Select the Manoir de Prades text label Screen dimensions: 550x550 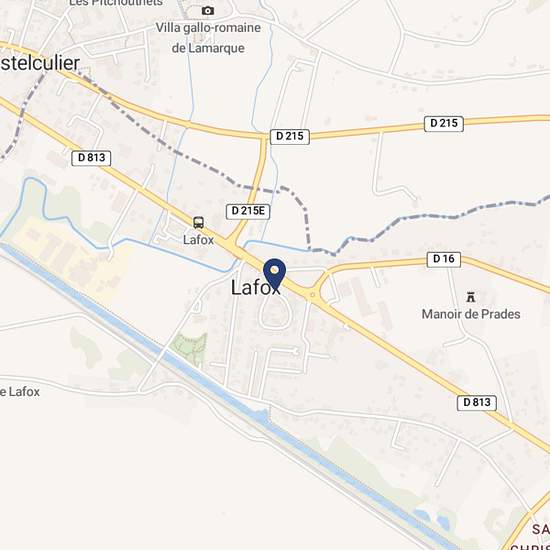(471, 314)
